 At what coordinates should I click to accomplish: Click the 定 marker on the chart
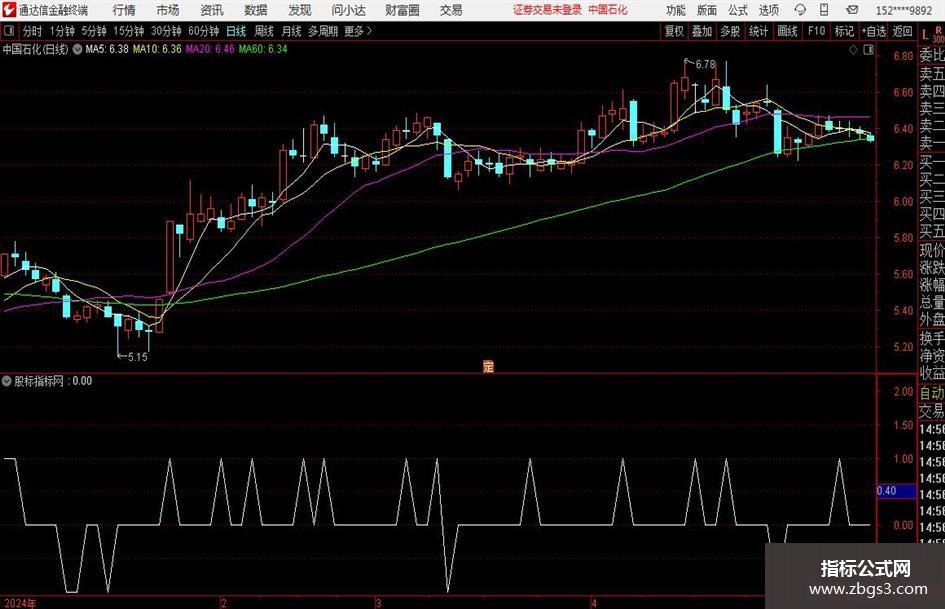[x=488, y=366]
